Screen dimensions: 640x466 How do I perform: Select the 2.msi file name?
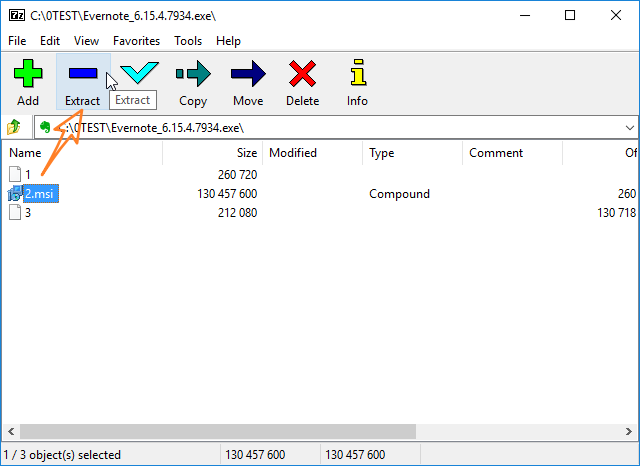tap(41, 193)
